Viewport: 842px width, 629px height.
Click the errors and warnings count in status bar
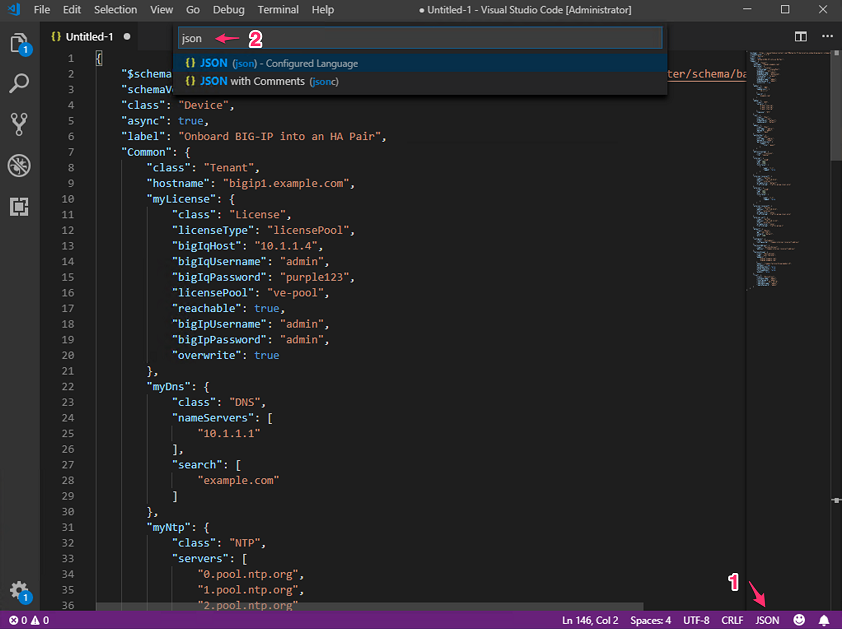click(x=29, y=620)
